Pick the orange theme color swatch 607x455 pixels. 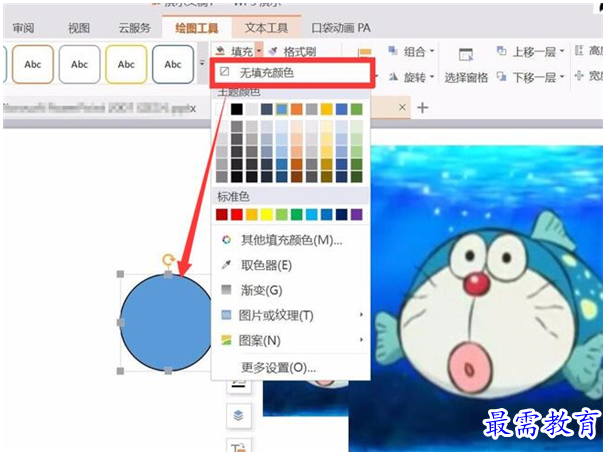pyautogui.click(x=297, y=109)
